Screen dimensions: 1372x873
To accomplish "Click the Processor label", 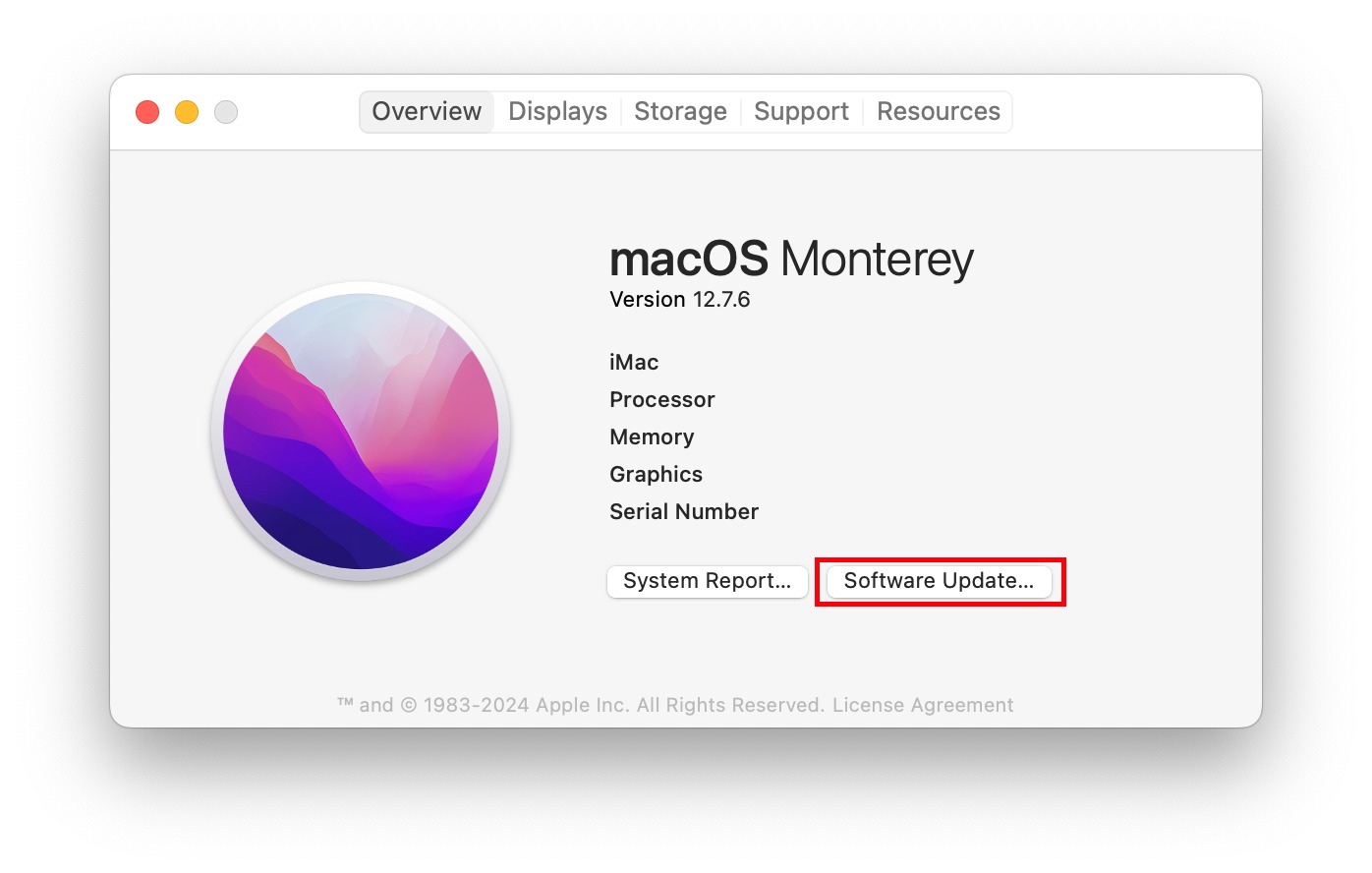I will tap(661, 399).
